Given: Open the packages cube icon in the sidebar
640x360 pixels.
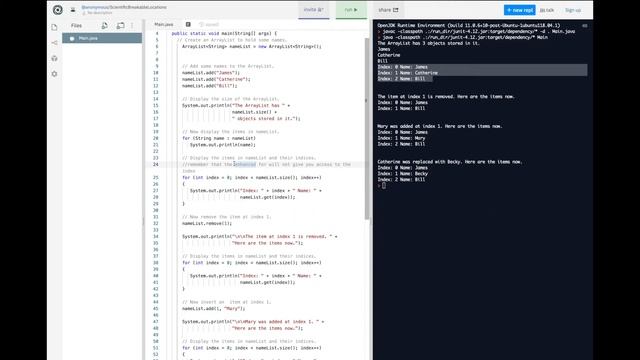Looking at the screenshot, I should 54,58.
